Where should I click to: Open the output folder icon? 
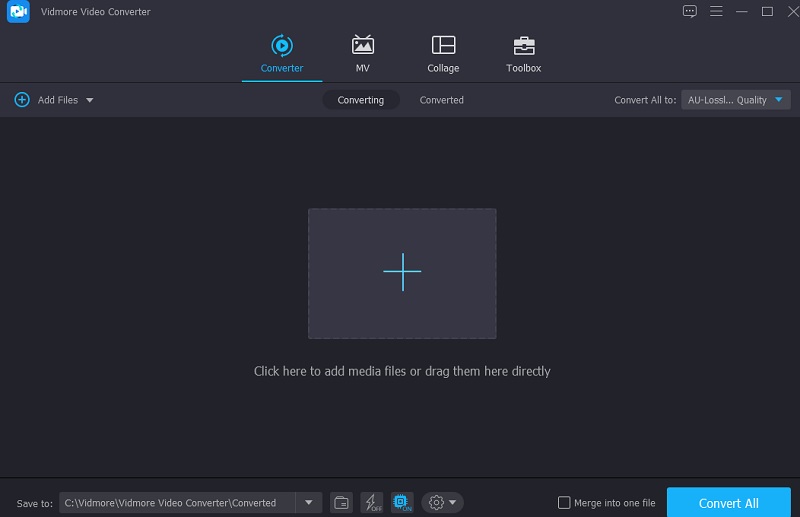point(341,503)
